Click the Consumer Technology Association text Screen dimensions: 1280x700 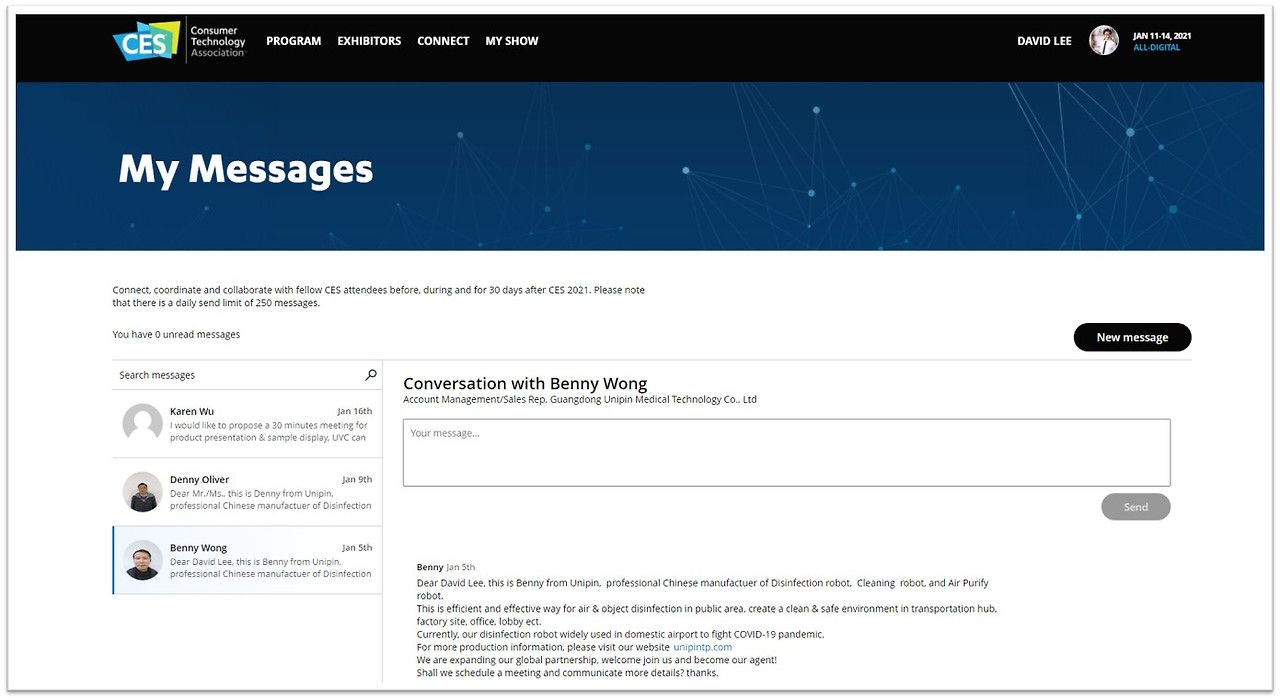(x=217, y=41)
